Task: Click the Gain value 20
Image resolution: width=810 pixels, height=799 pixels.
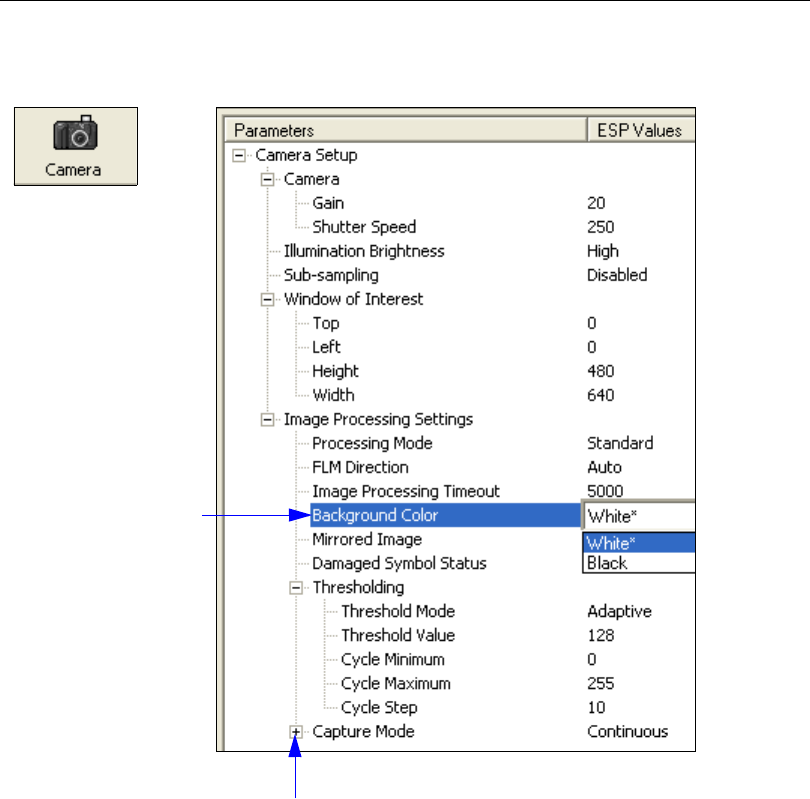Action: (x=596, y=203)
